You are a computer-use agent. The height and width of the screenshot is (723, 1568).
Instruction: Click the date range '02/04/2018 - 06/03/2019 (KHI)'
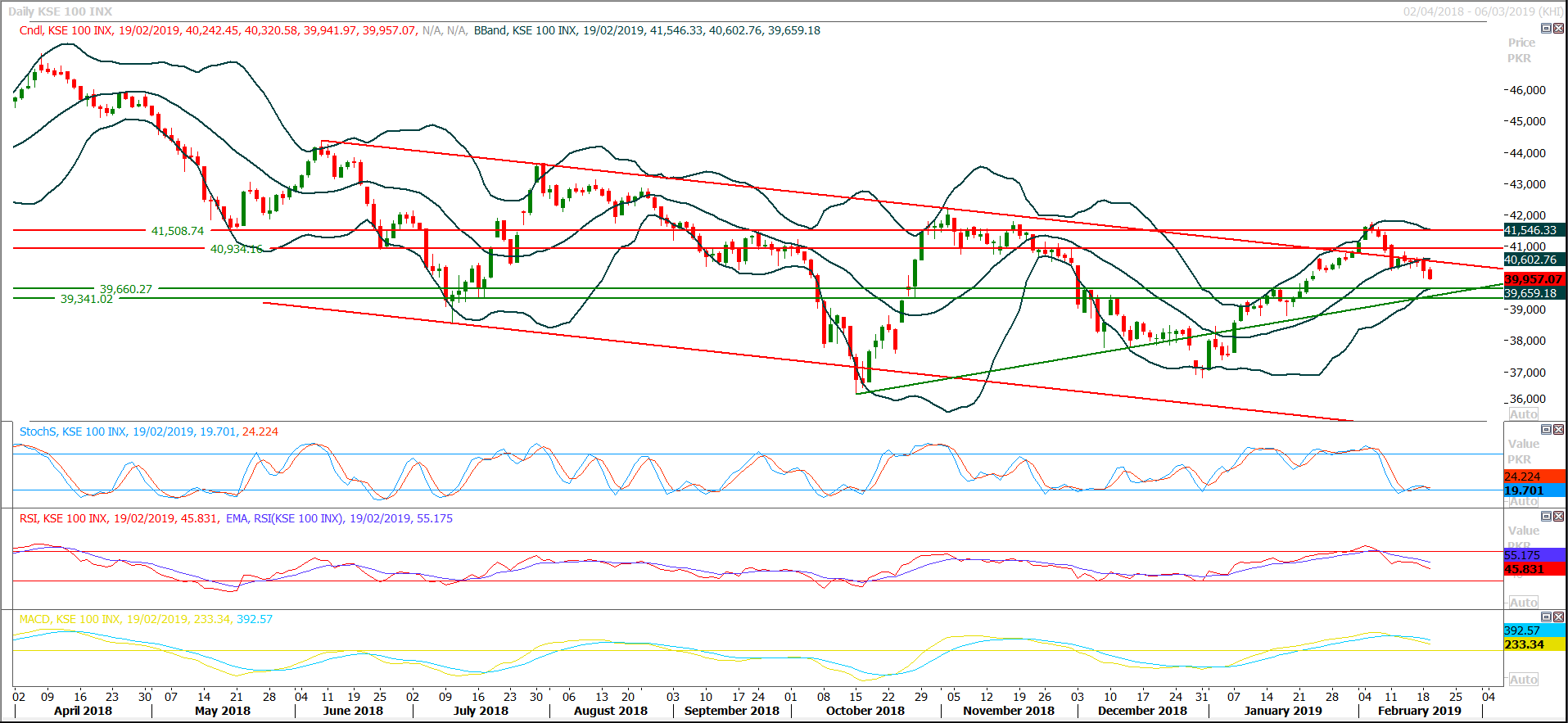pyautogui.click(x=1483, y=11)
